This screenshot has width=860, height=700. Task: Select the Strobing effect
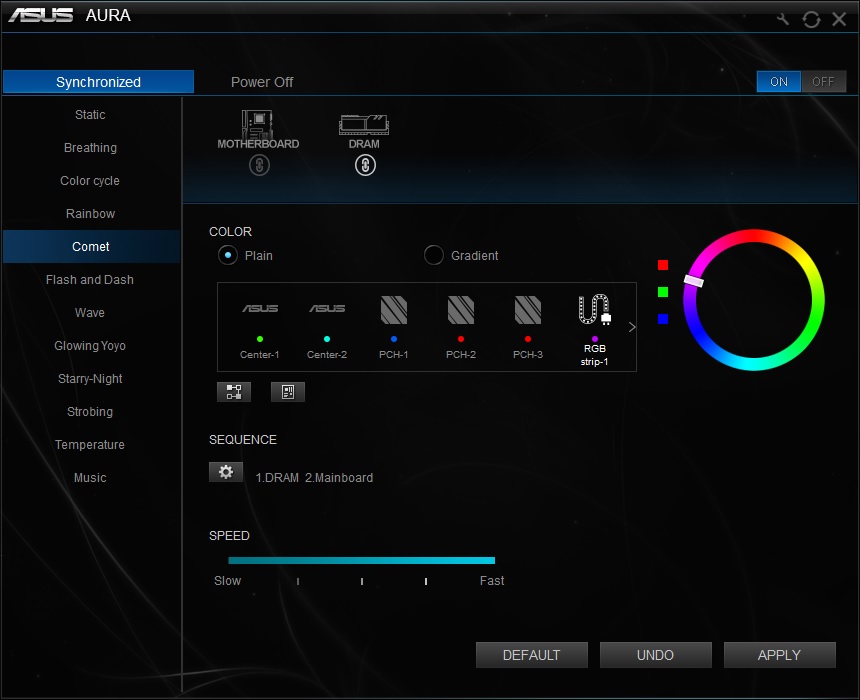point(90,411)
